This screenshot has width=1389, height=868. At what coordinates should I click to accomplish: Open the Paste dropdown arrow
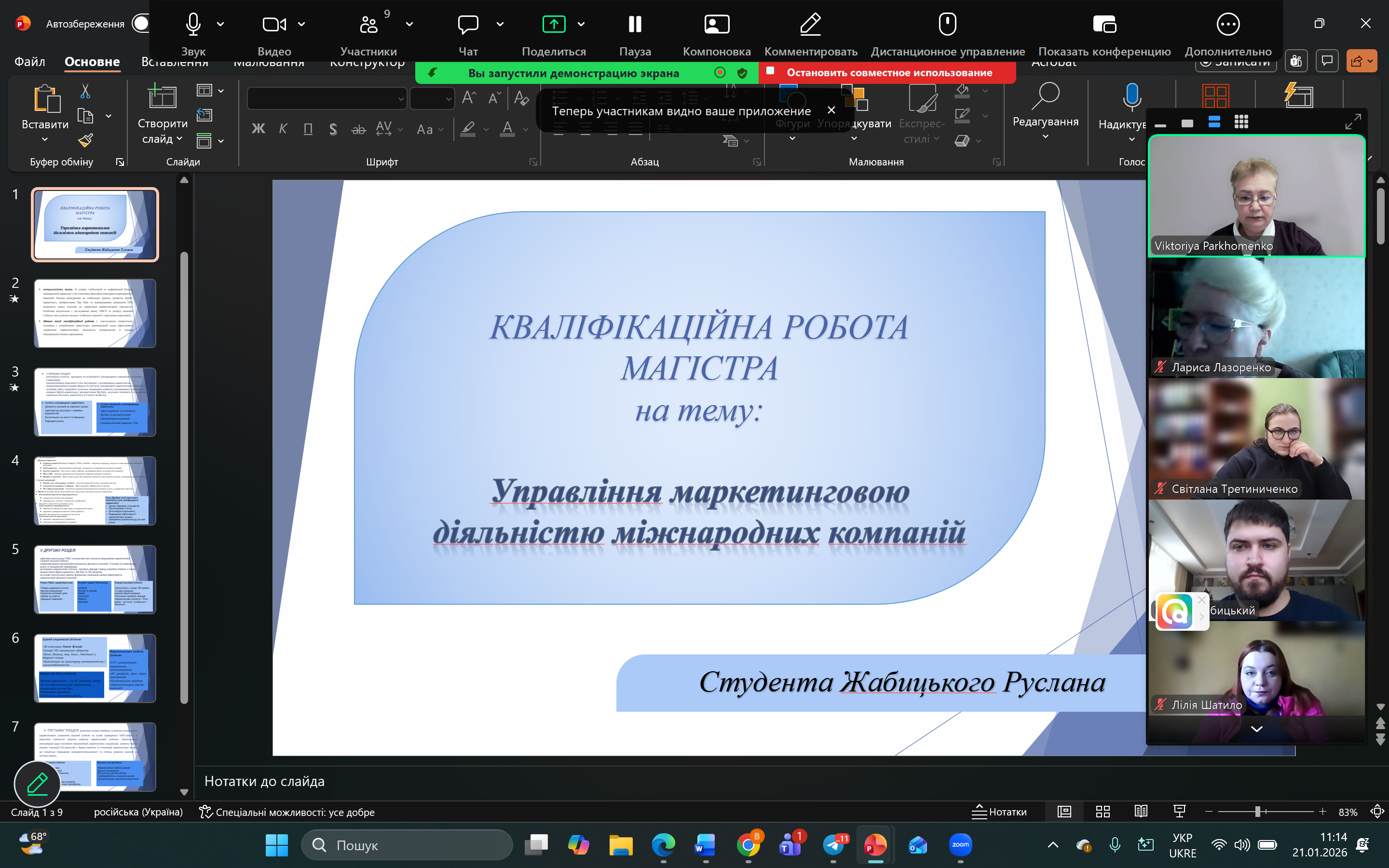click(x=45, y=139)
